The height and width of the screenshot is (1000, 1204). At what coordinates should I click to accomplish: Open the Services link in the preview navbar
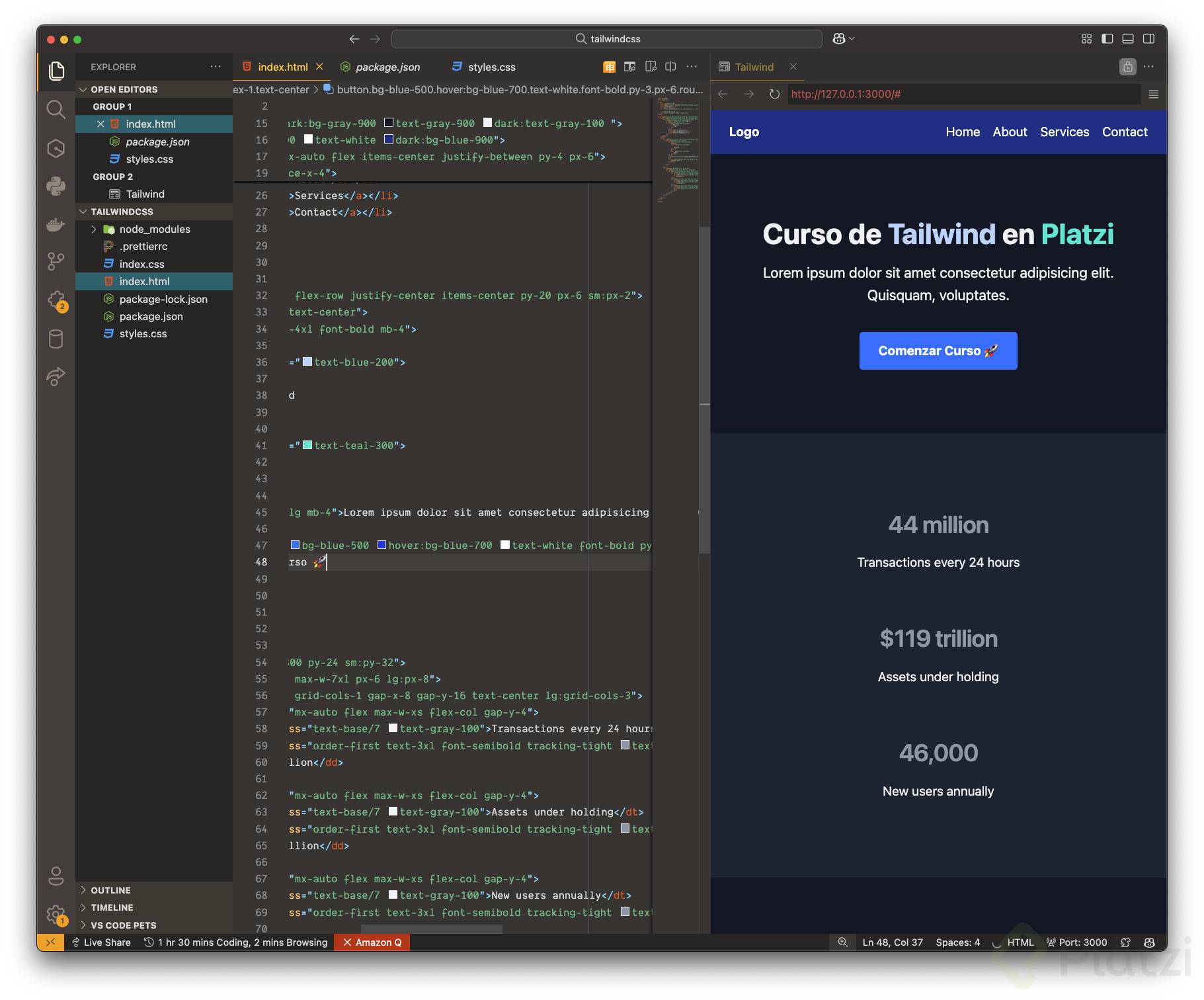[x=1064, y=132]
